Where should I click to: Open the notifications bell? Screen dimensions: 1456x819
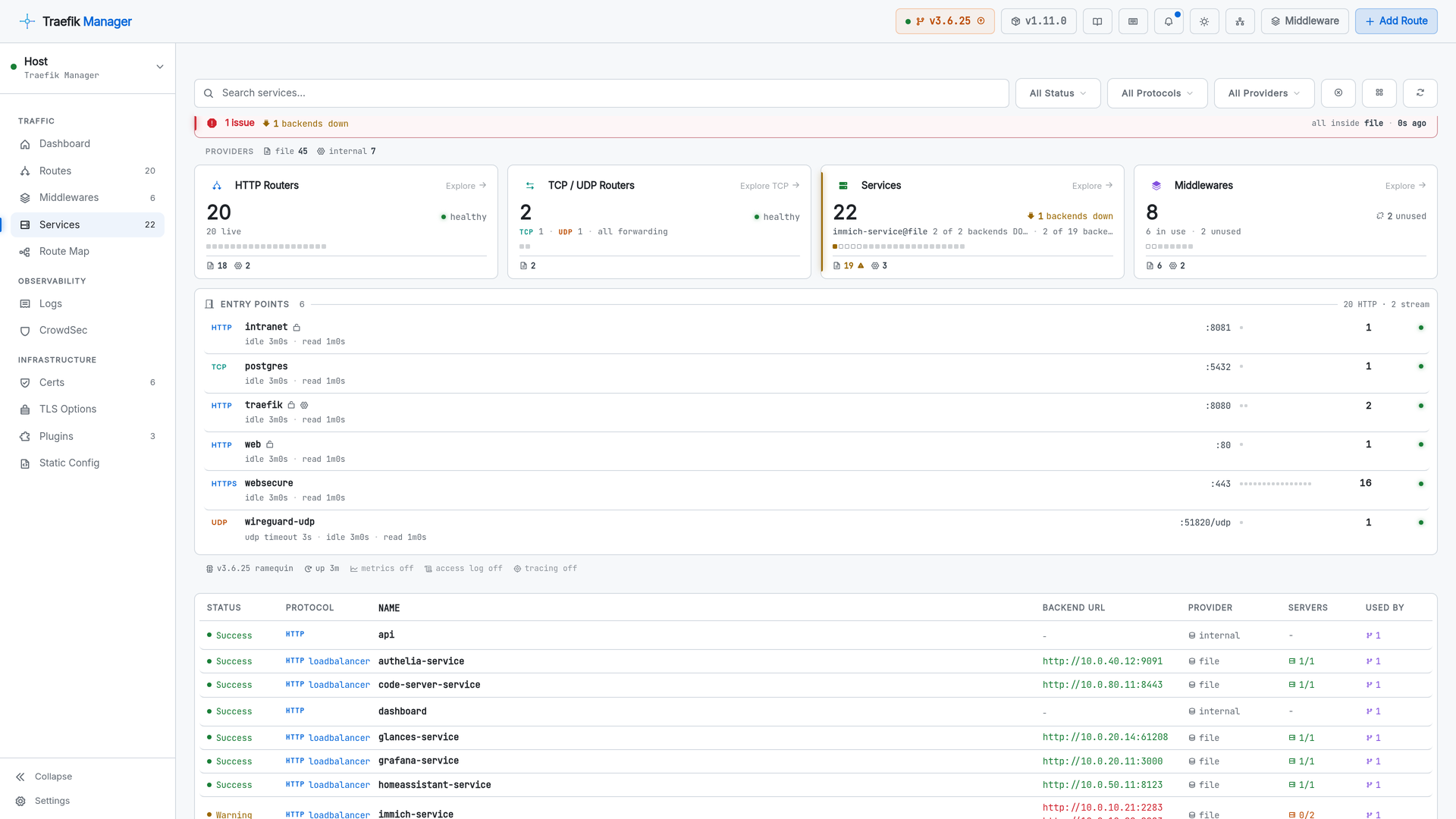point(1169,21)
